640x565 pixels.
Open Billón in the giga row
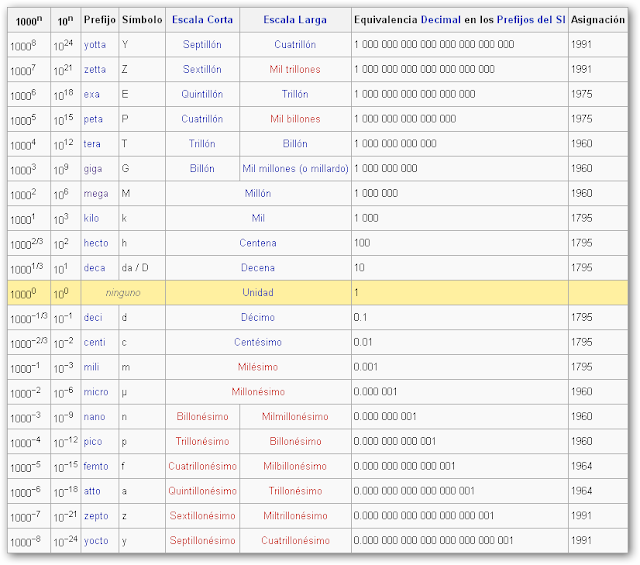point(202,169)
